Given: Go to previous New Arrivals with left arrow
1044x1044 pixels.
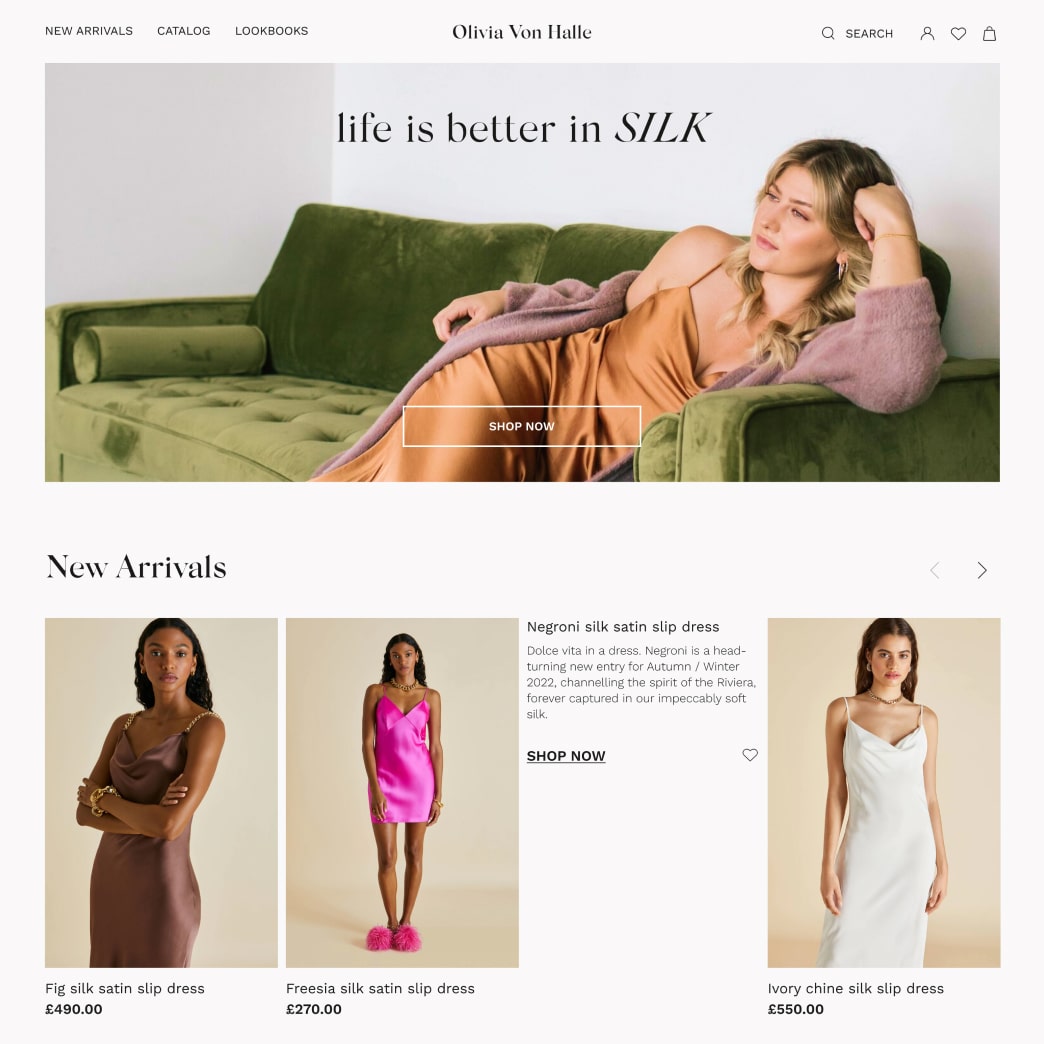Looking at the screenshot, I should pyautogui.click(x=935, y=570).
